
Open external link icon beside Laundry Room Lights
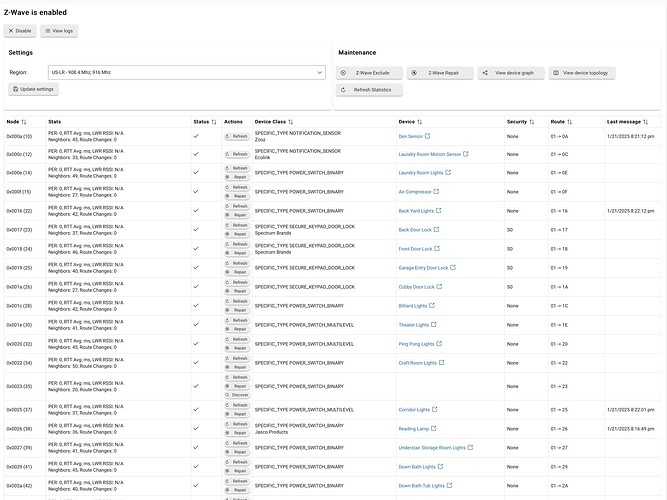[448, 173]
